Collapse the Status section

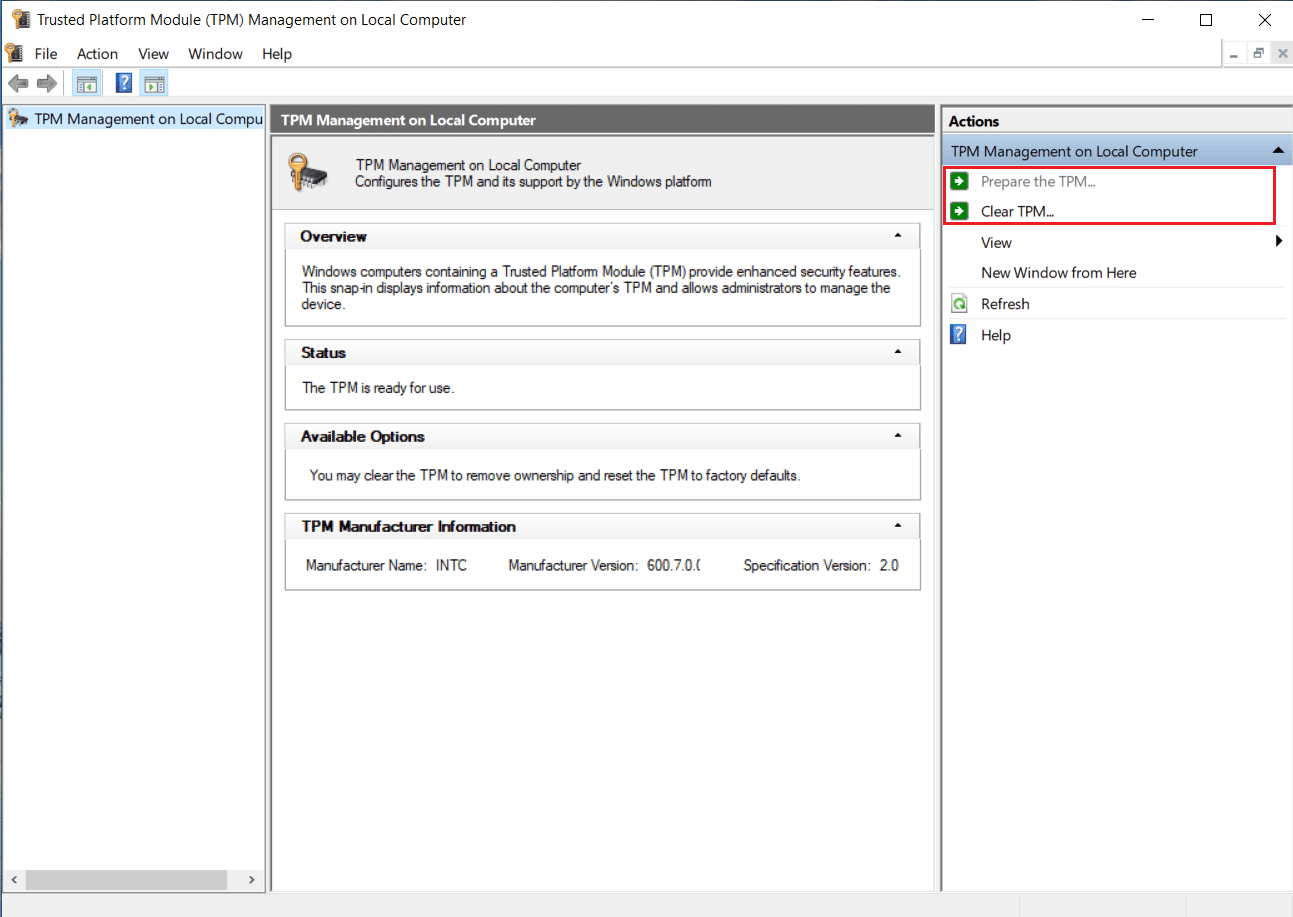[898, 352]
